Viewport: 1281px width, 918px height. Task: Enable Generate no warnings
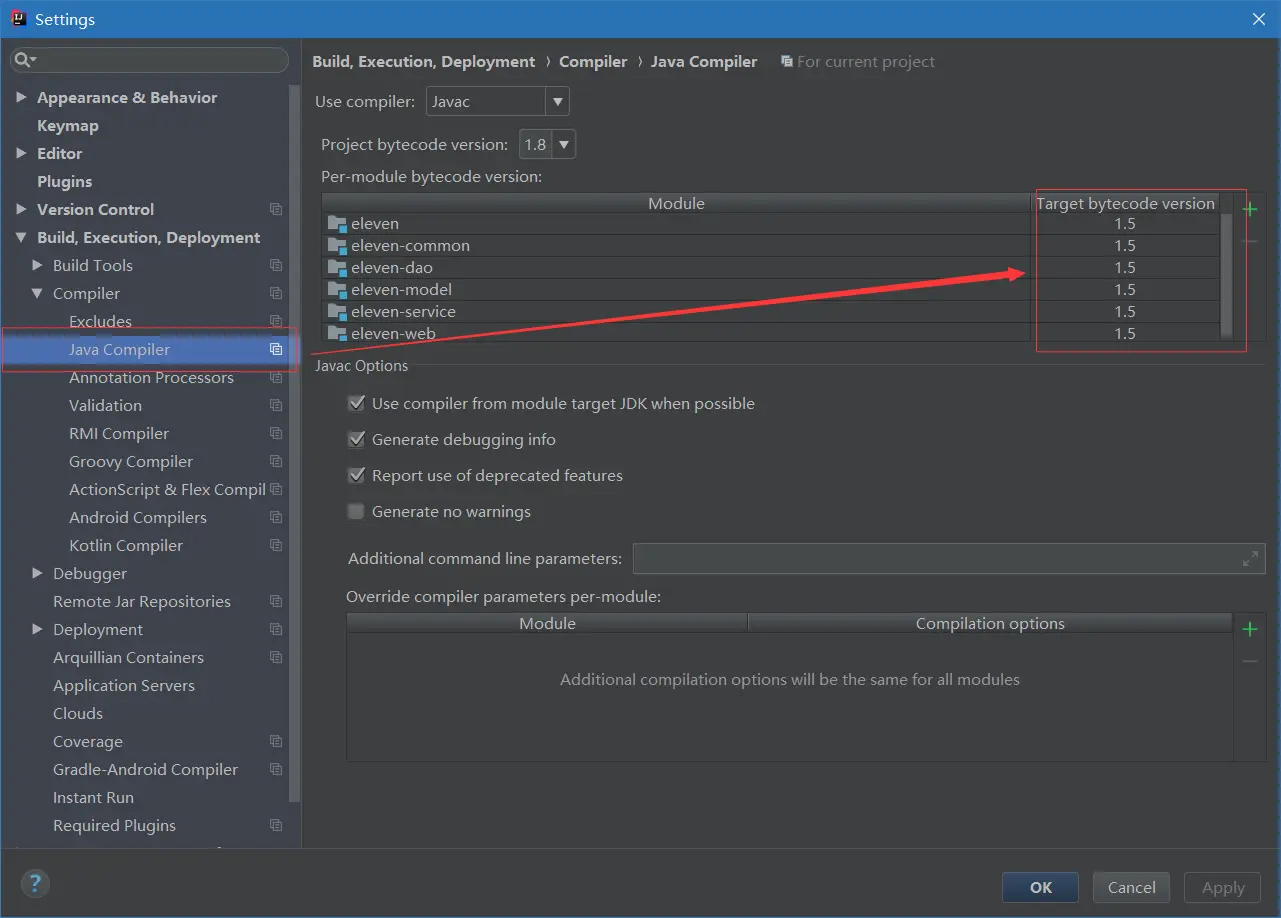(x=356, y=511)
